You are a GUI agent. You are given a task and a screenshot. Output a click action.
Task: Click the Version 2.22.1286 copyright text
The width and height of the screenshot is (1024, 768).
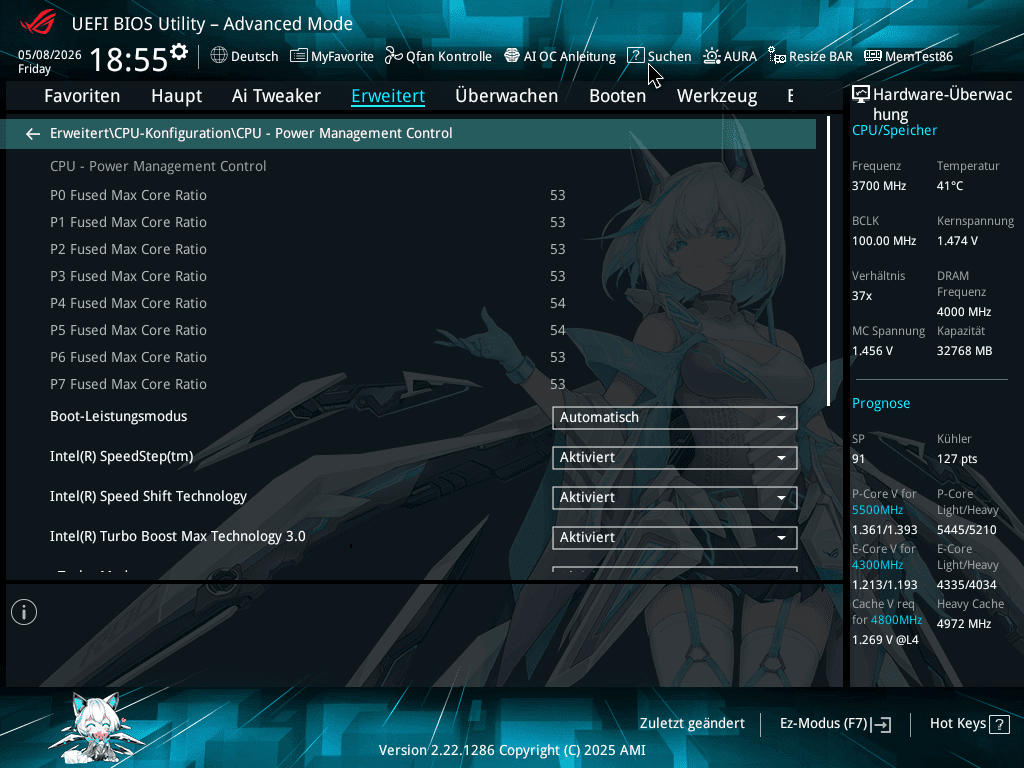[512, 750]
